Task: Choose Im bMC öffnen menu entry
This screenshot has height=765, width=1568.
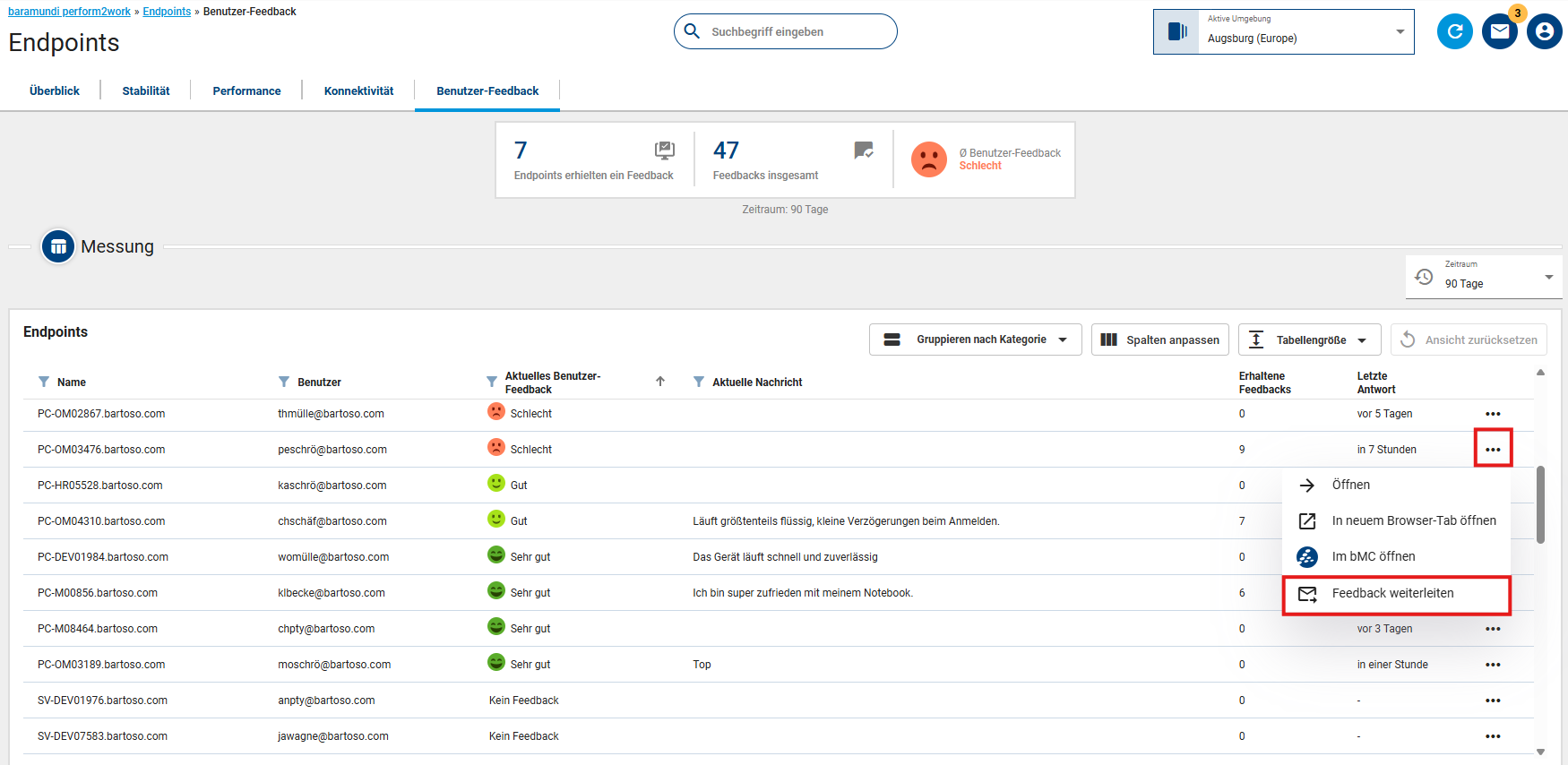Action: [x=1373, y=556]
